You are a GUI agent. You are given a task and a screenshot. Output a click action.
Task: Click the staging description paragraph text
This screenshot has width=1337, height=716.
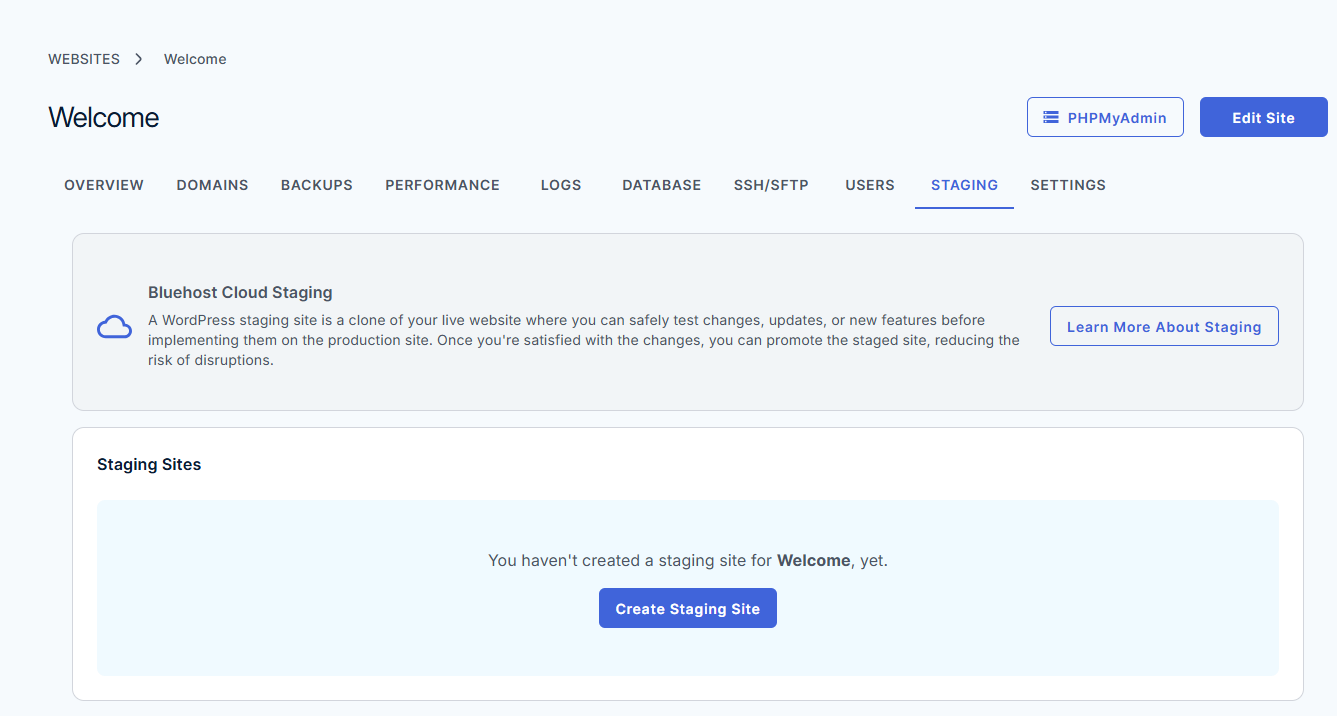click(584, 340)
